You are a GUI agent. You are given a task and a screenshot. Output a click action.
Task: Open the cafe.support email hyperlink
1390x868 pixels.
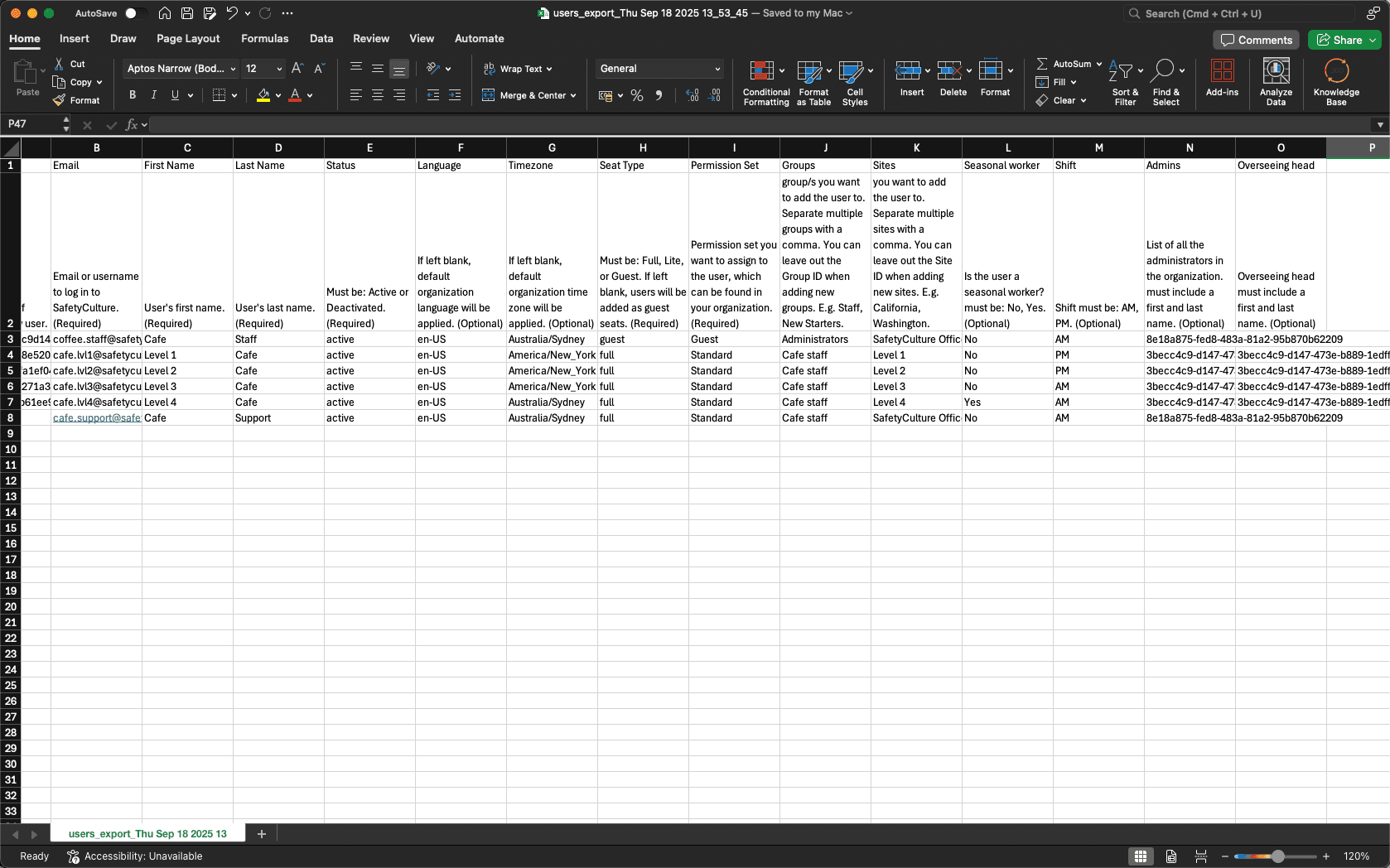pos(96,418)
